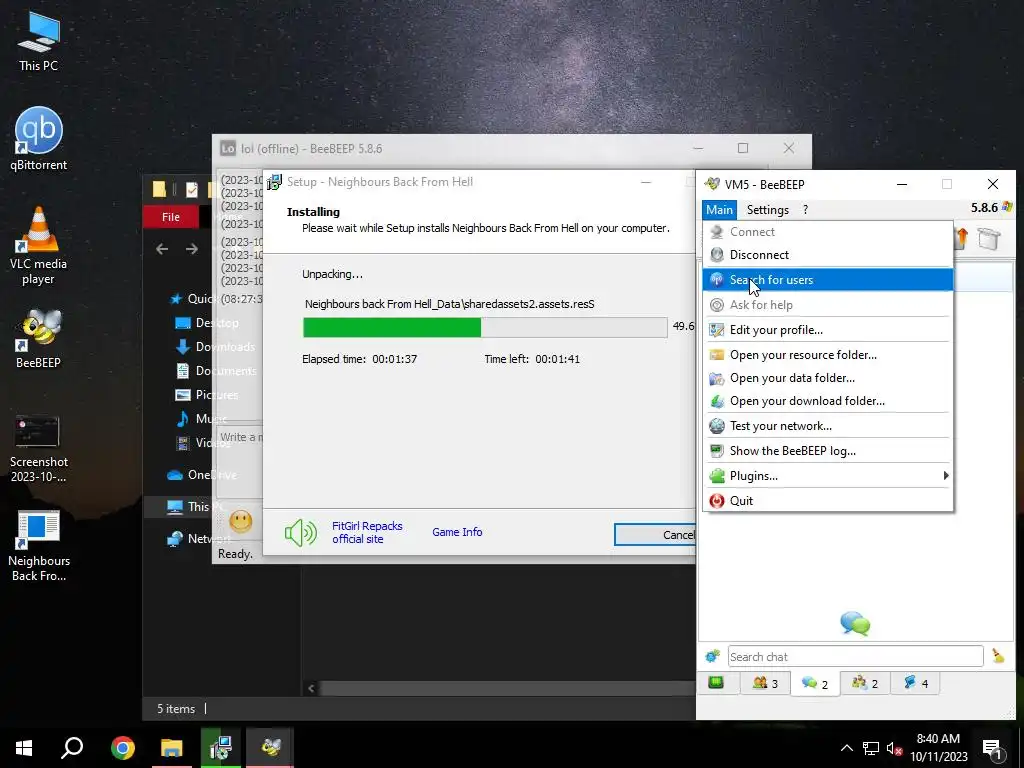Click the installation progress bar

pyautogui.click(x=485, y=327)
